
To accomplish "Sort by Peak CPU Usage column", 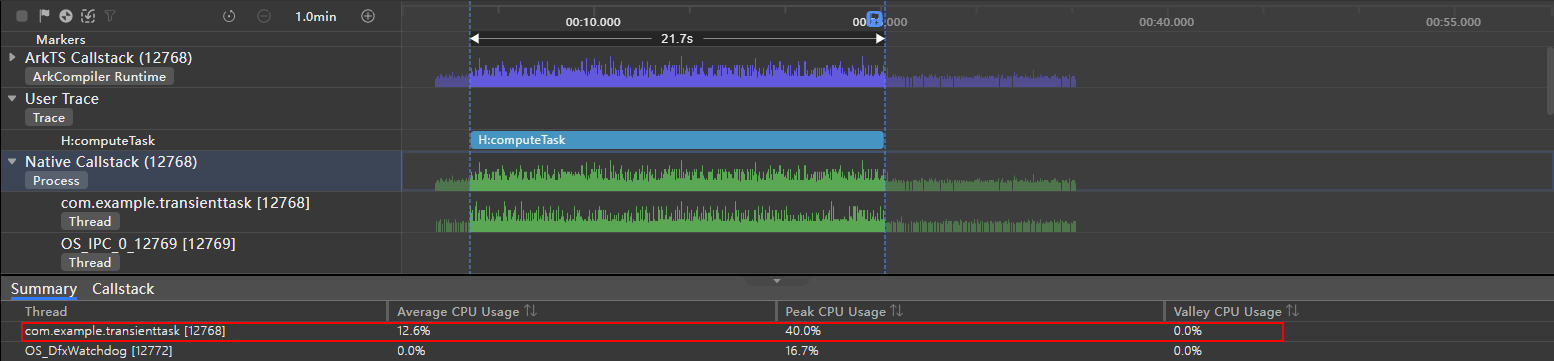I will tap(895, 312).
